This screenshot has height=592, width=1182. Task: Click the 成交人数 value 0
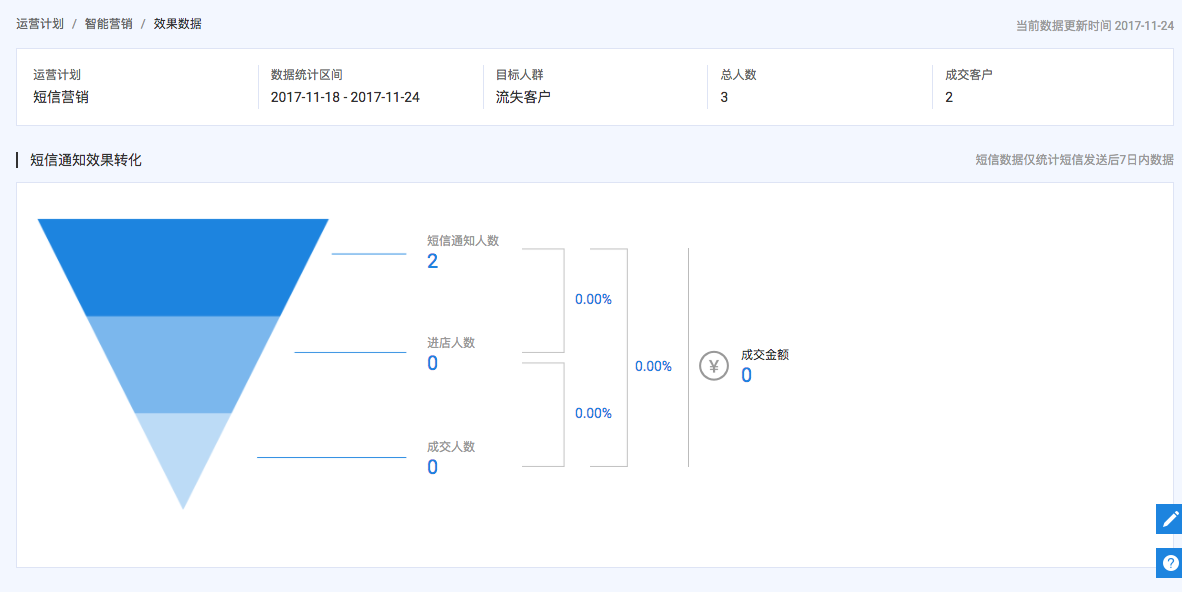[433, 467]
